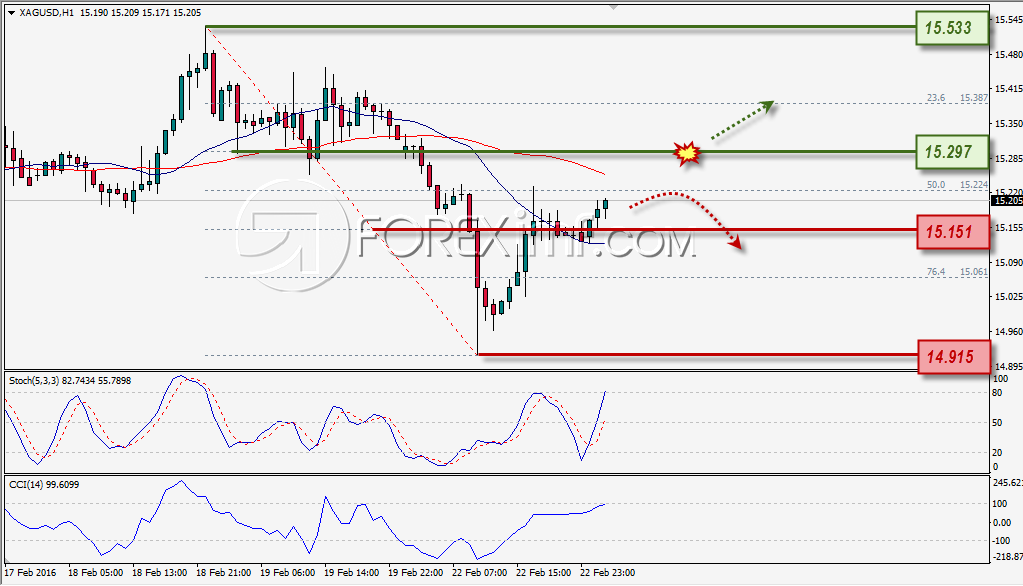Click the 19 Feb 06:00 time label
1023x586 pixels.
point(287,573)
